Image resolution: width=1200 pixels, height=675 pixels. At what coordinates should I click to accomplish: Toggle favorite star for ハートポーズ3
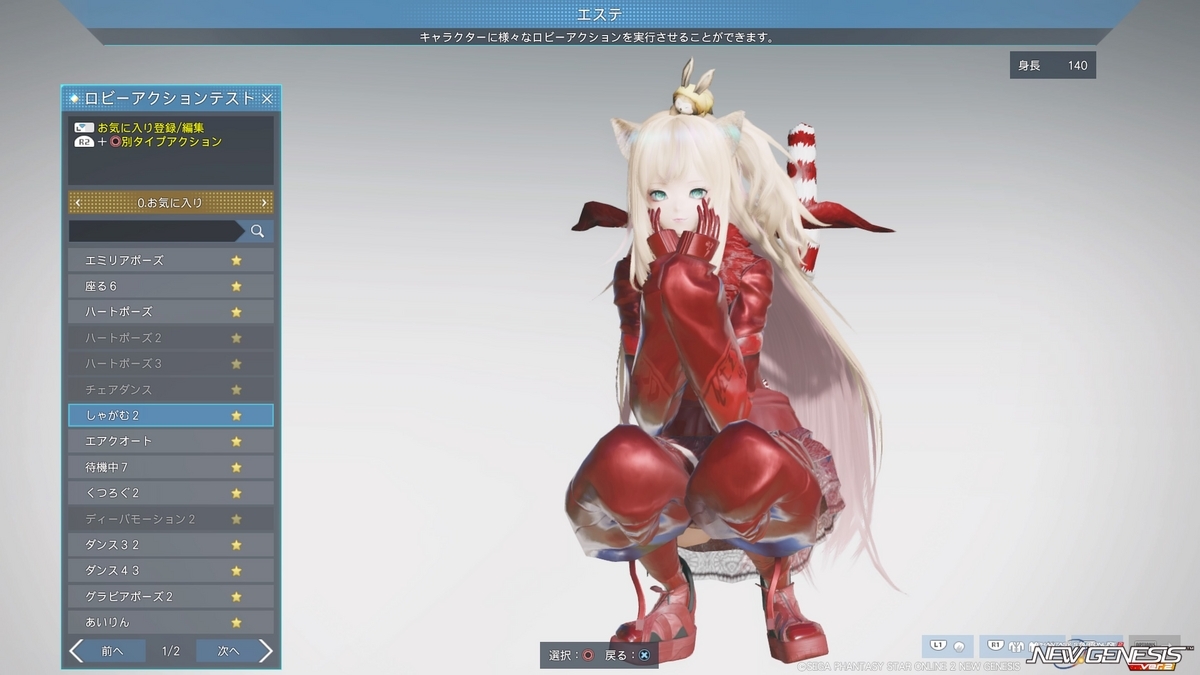coord(237,364)
